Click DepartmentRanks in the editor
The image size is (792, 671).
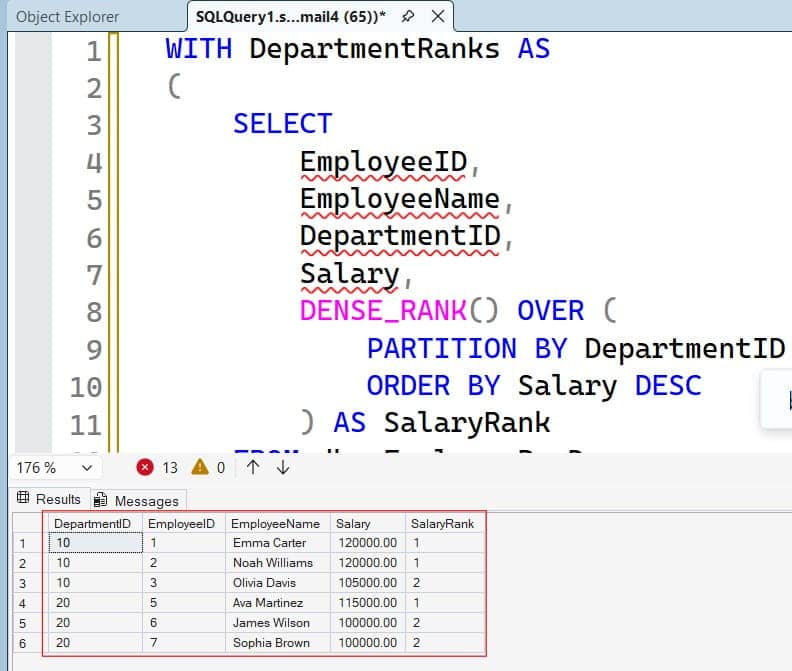tap(374, 49)
